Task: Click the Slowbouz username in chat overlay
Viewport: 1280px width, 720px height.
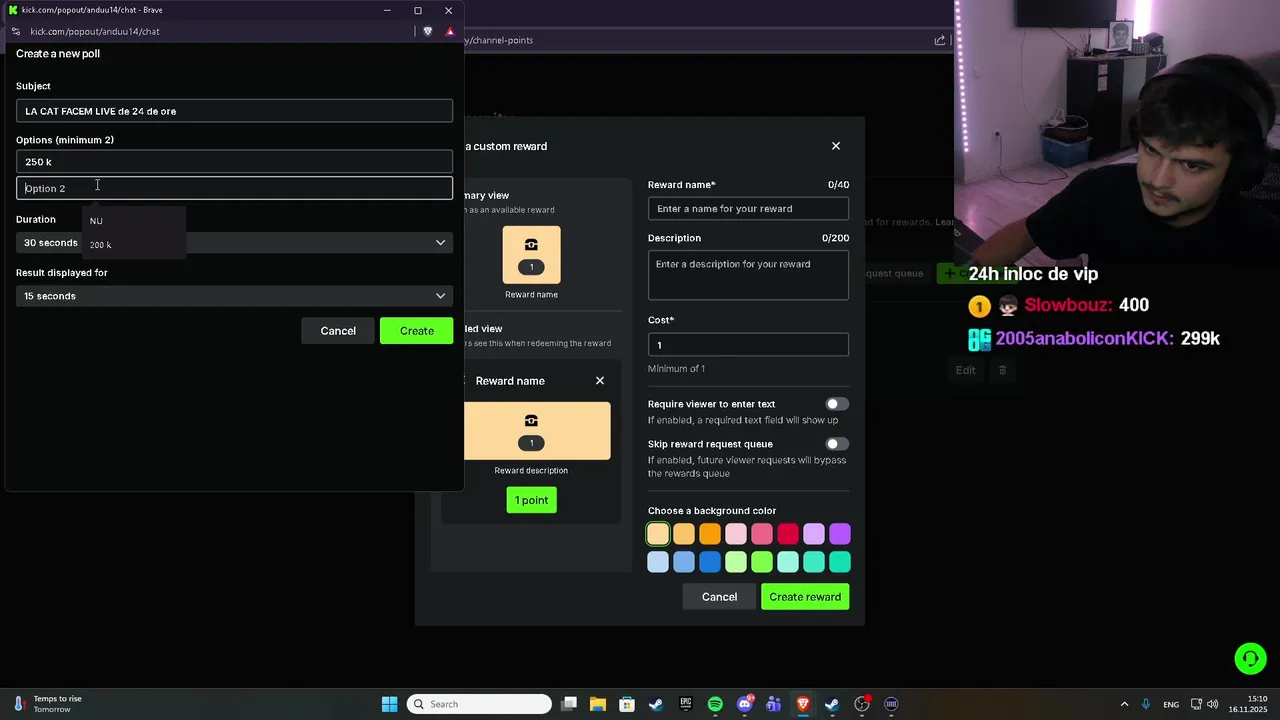Action: 1067,305
